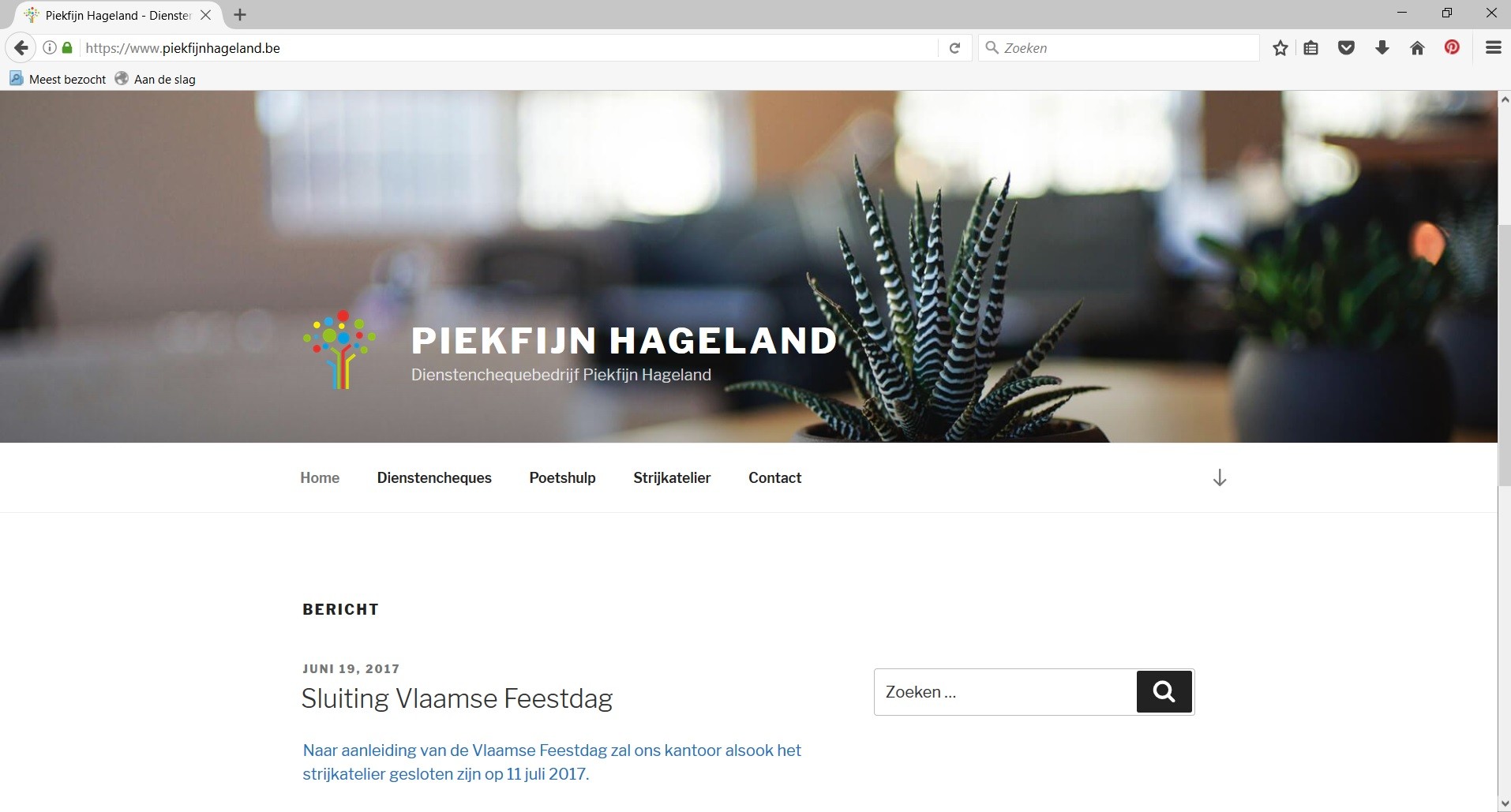Open the hamburger browser menu
This screenshot has width=1511, height=812.
click(1494, 48)
